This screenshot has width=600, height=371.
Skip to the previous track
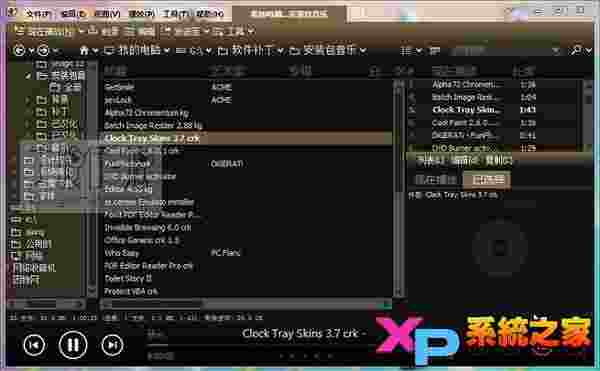coord(34,345)
